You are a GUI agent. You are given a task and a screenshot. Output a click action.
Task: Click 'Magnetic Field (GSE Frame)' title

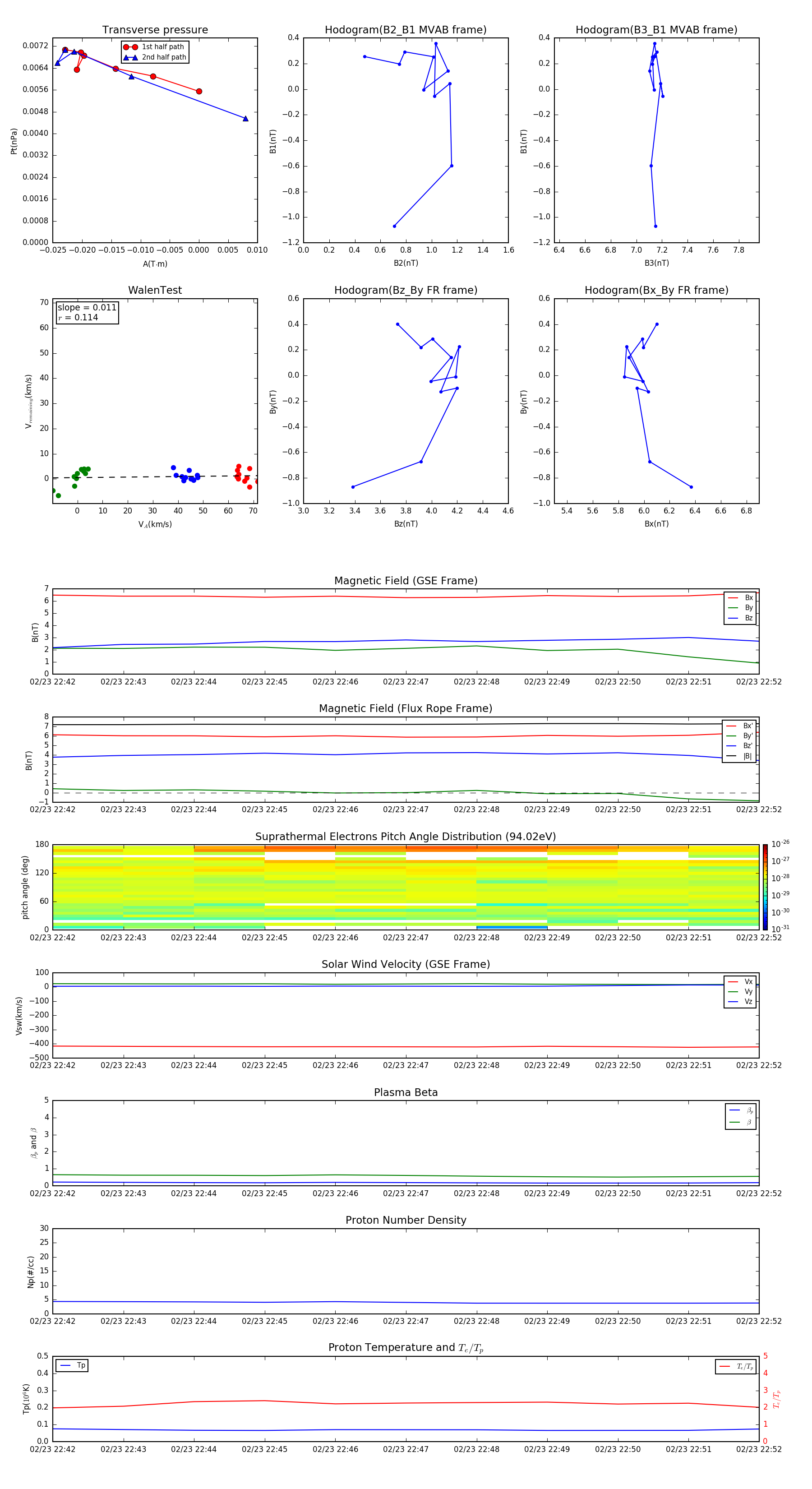406,581
